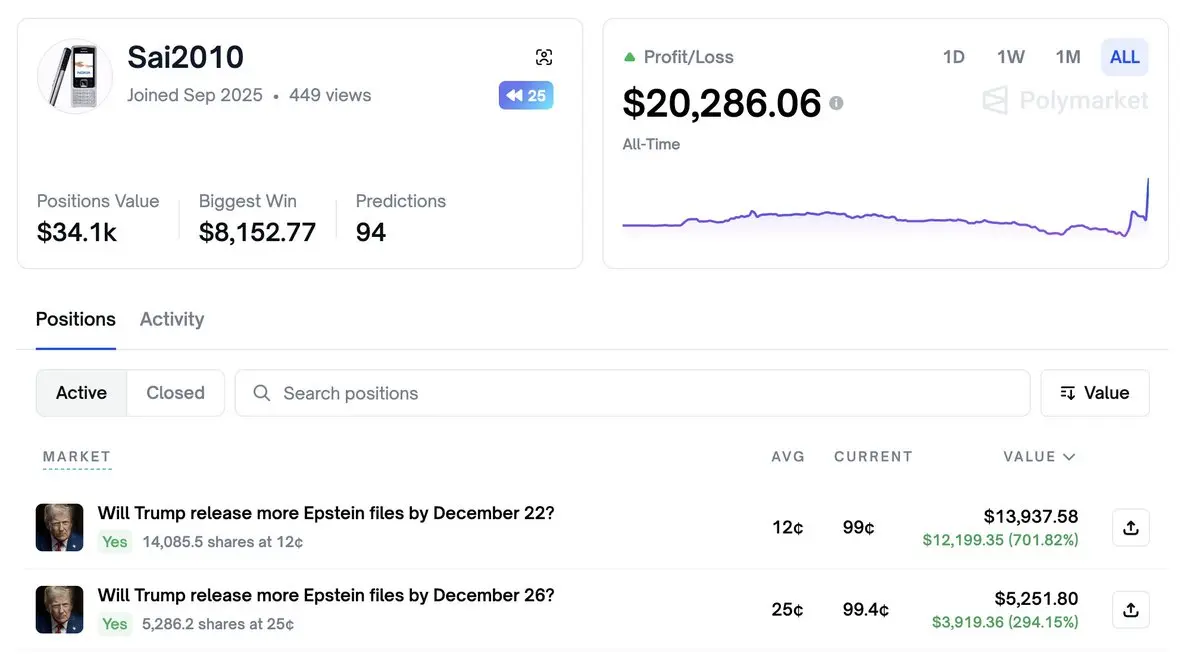Open the Positions tab
The width and height of the screenshot is (1200, 668).
pos(76,320)
